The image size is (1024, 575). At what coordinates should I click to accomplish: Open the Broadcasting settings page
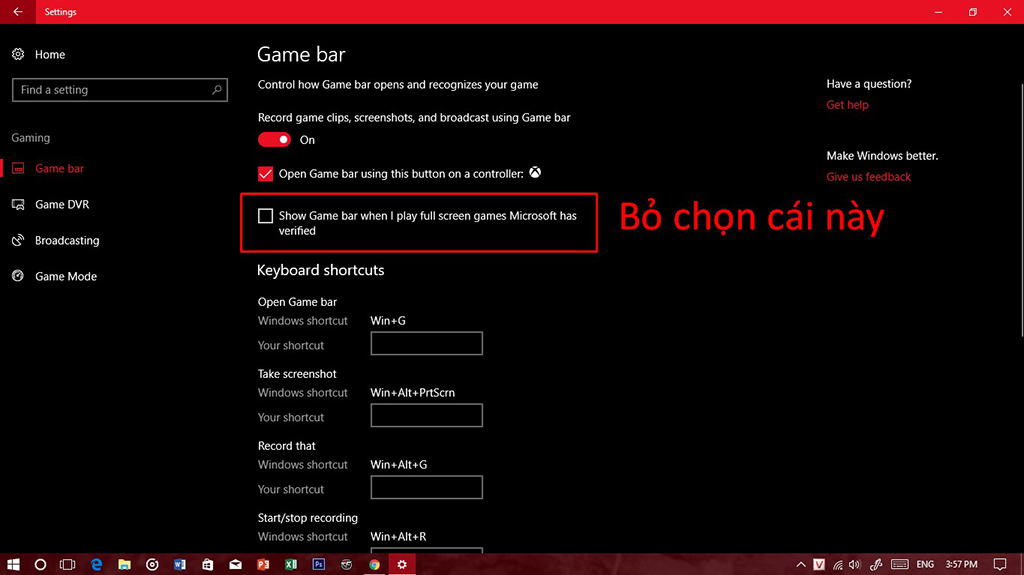[x=67, y=240]
